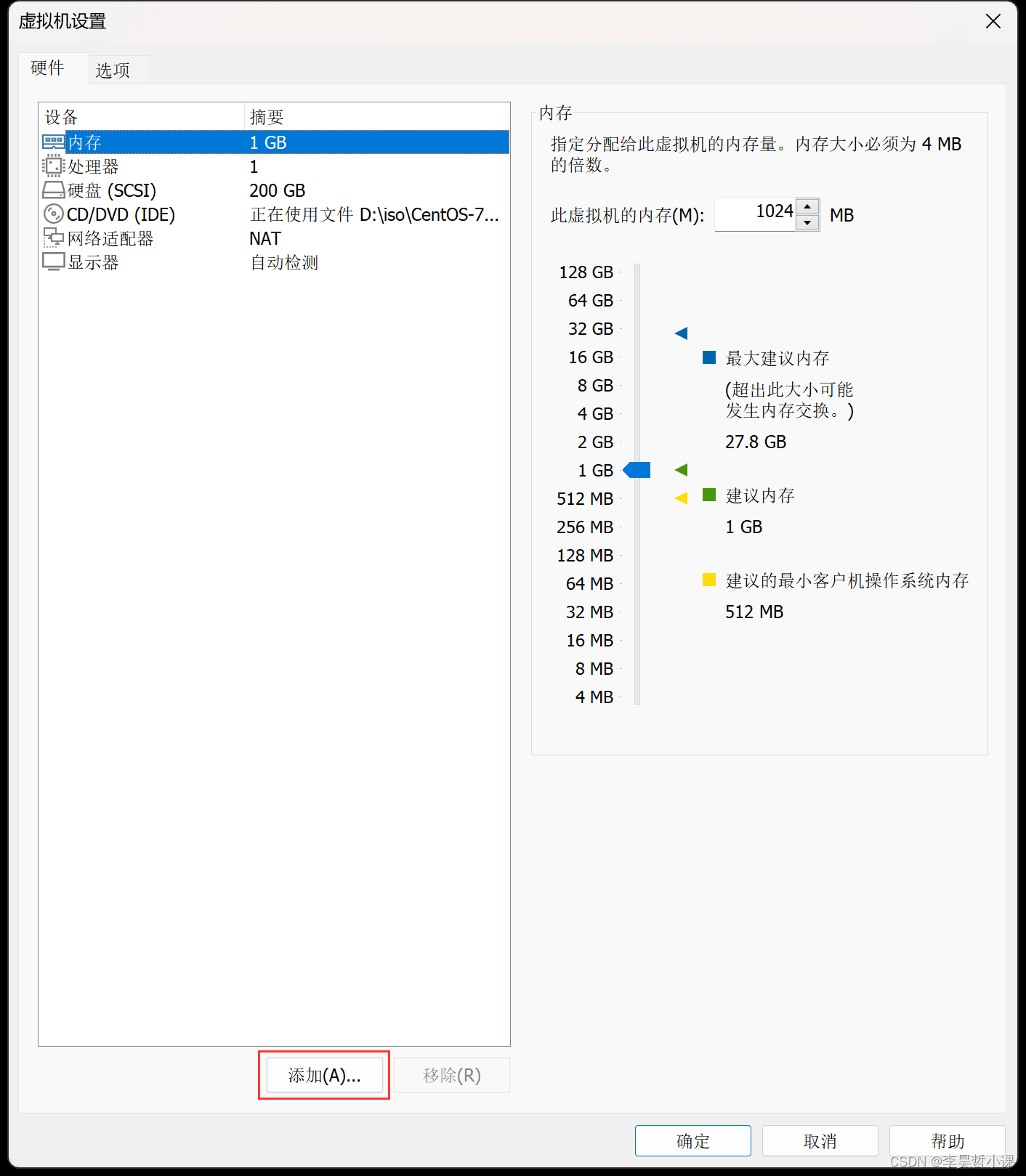Click the memory (内存) device icon
Image resolution: width=1026 pixels, height=1176 pixels.
(x=54, y=142)
